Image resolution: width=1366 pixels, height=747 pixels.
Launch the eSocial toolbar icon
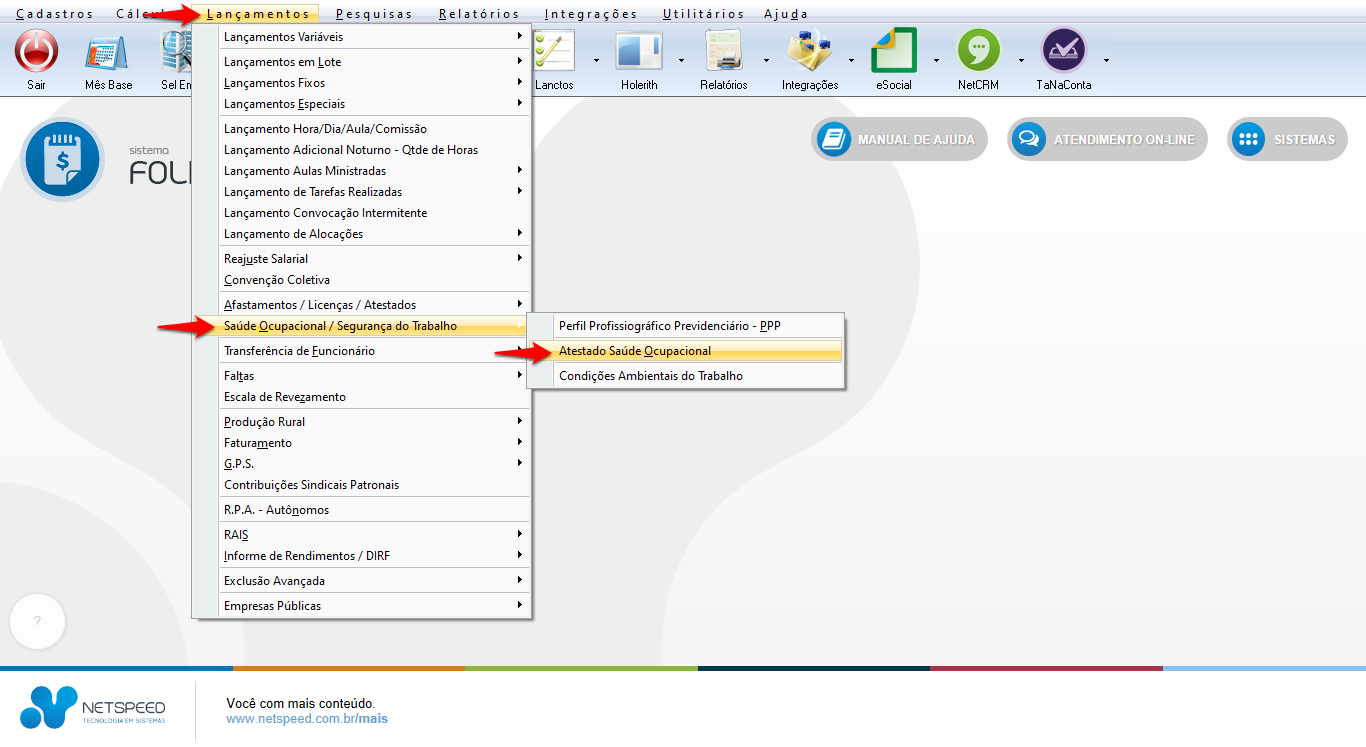[894, 51]
